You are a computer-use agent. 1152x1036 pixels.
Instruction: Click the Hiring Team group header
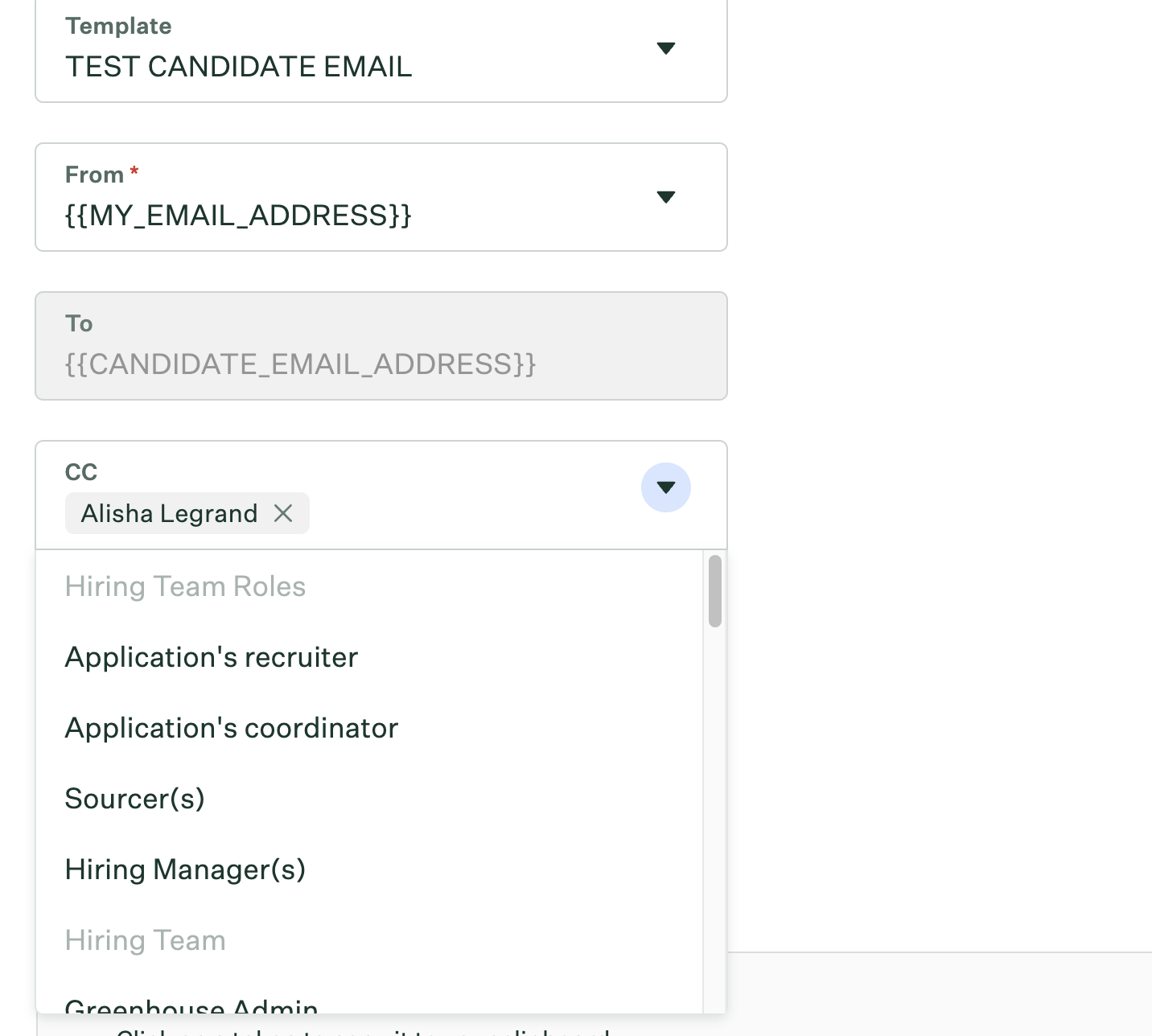(145, 939)
